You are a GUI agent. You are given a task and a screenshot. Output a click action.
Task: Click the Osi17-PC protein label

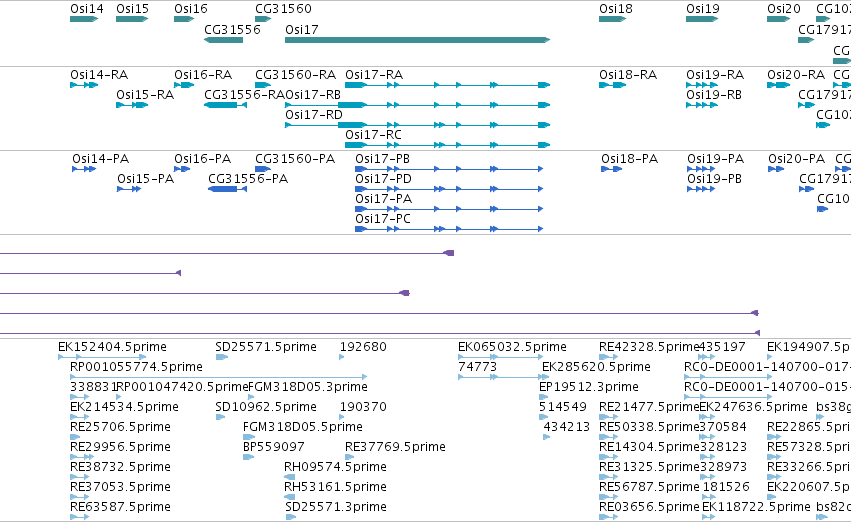(x=383, y=218)
